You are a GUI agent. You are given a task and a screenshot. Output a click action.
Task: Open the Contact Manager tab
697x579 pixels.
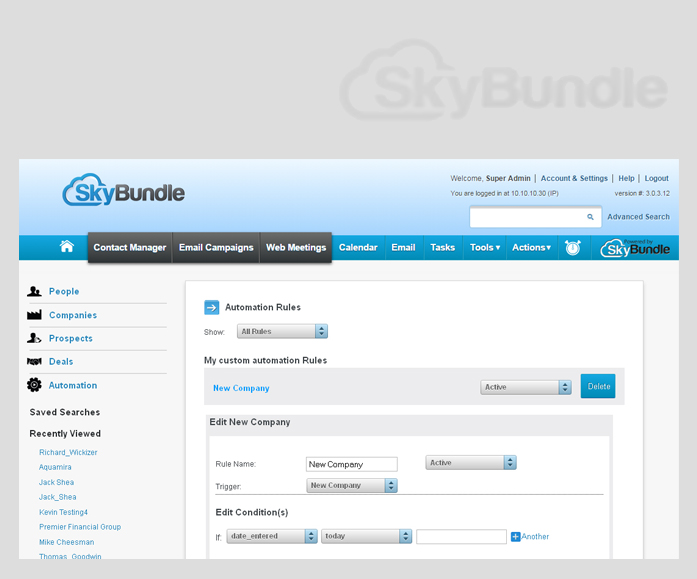click(129, 248)
